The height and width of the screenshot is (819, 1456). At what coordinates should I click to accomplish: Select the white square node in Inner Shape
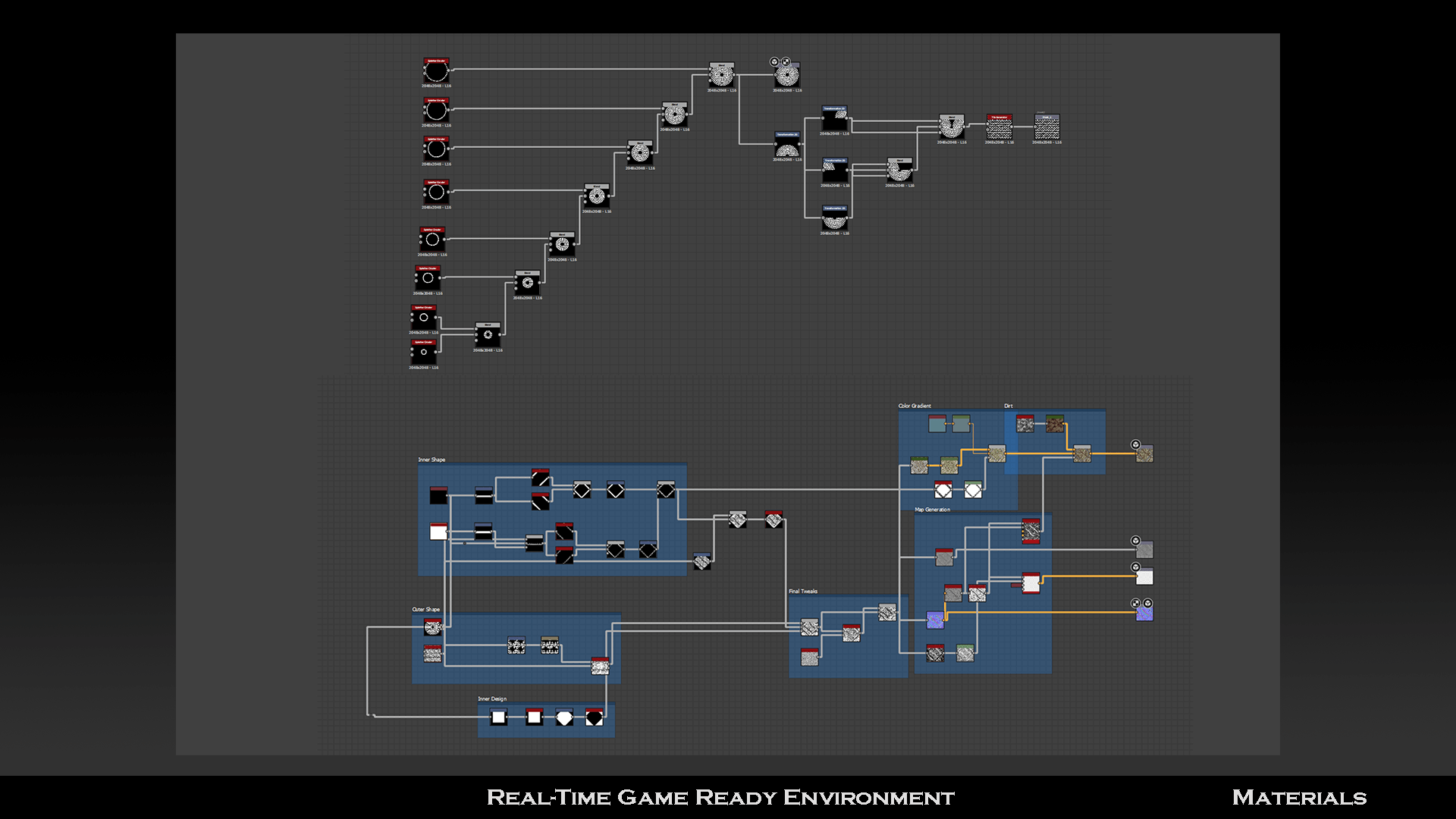coord(438,532)
